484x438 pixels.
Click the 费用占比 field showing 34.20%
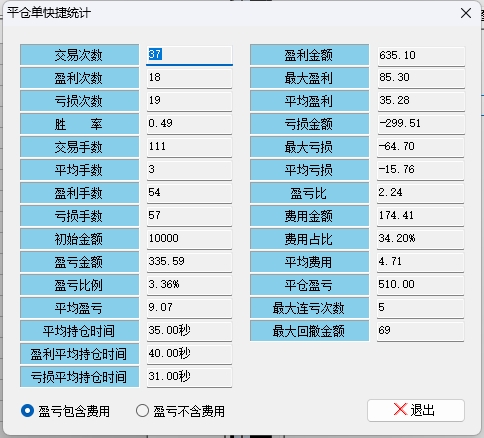[x=421, y=239]
